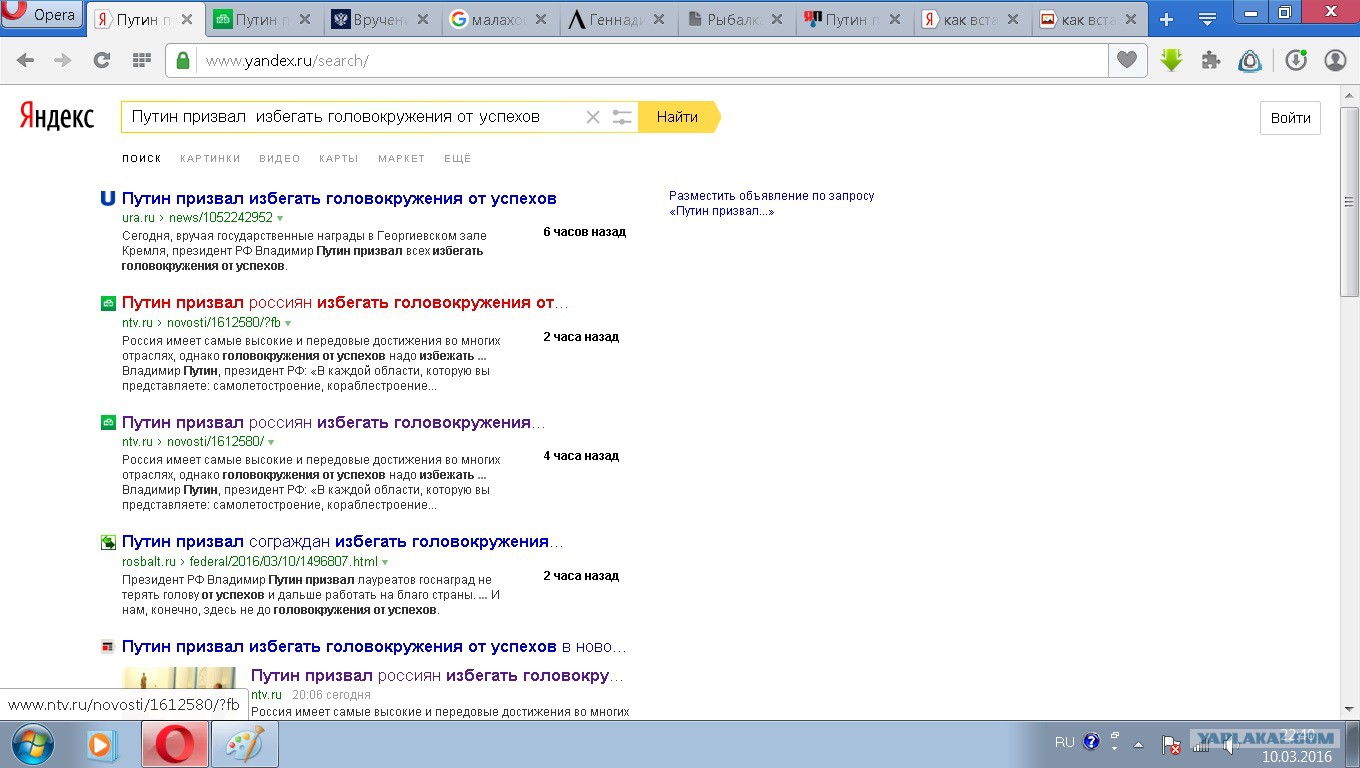Close the Google 'малахо' tab
The height and width of the screenshot is (768, 1360).
540,19
